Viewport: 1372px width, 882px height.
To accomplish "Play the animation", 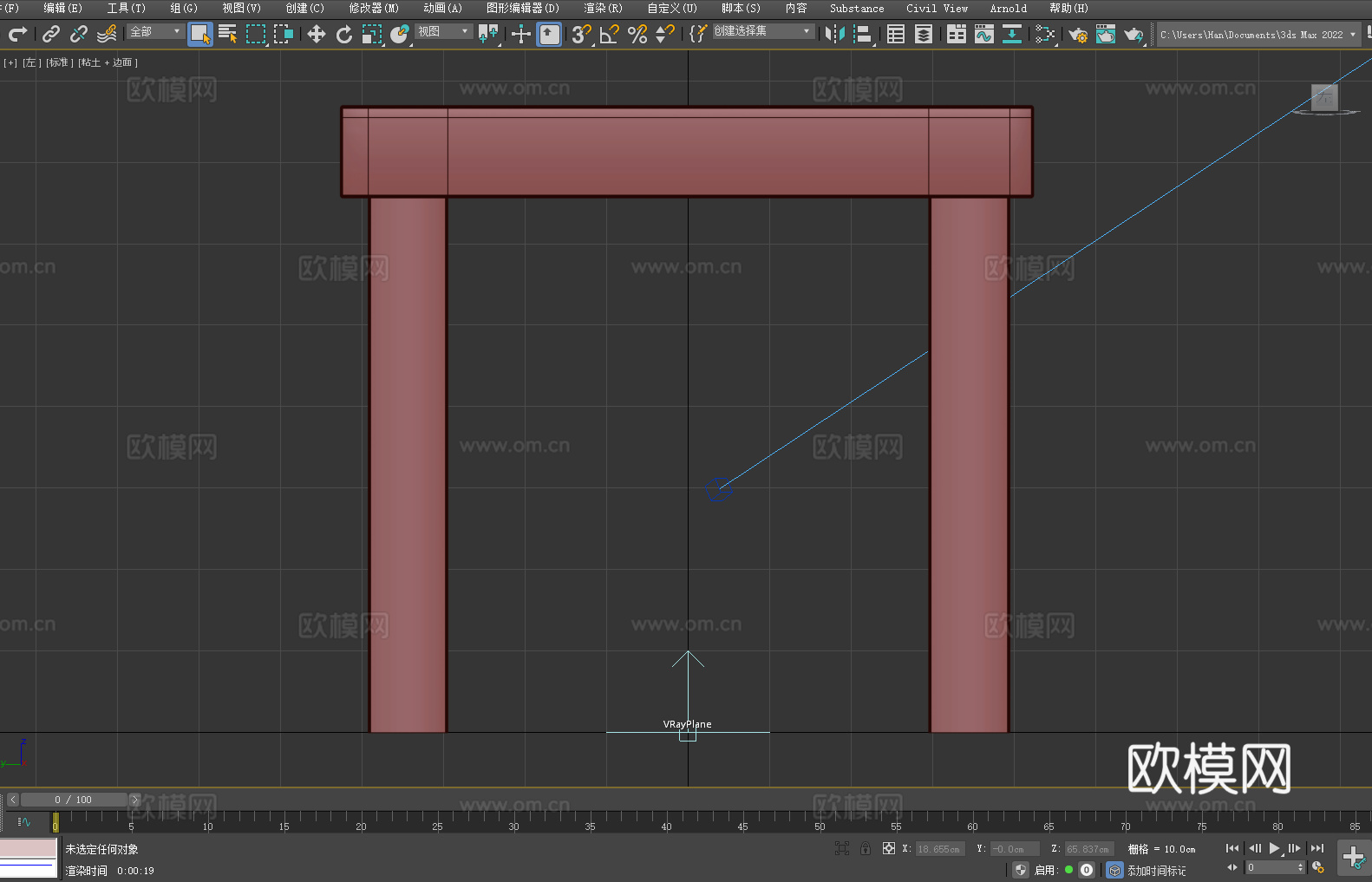I will point(1275,848).
